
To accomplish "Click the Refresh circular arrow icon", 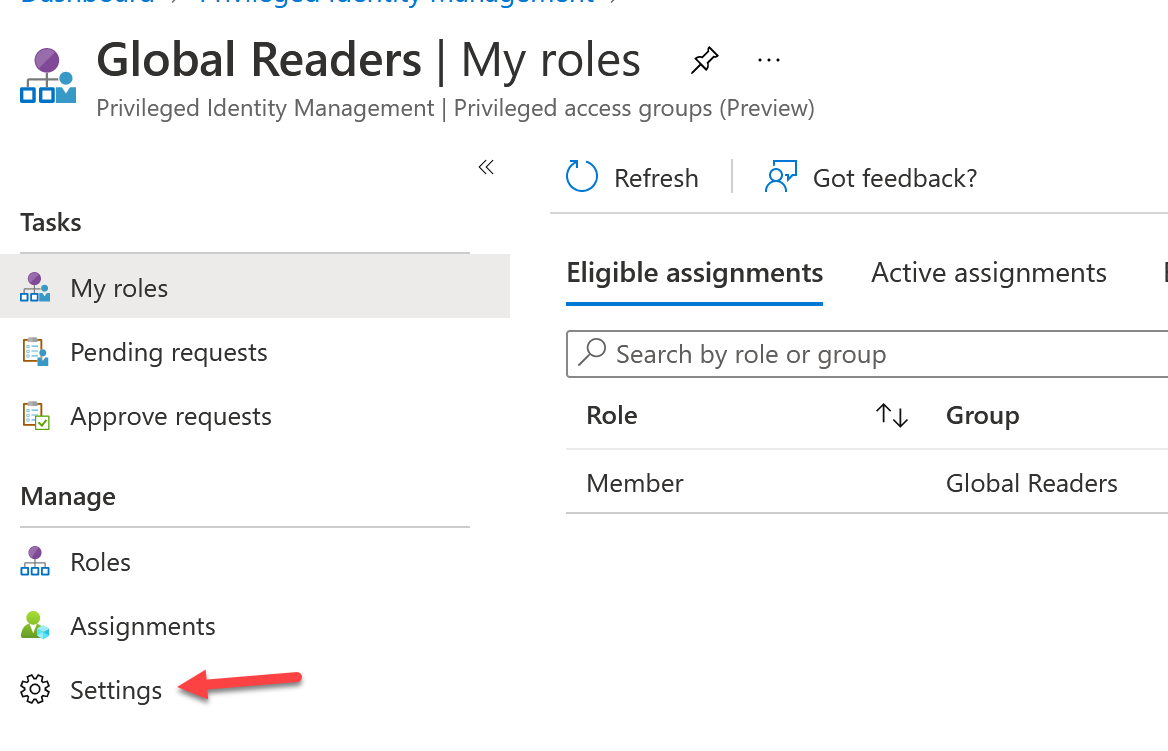I will [x=582, y=177].
